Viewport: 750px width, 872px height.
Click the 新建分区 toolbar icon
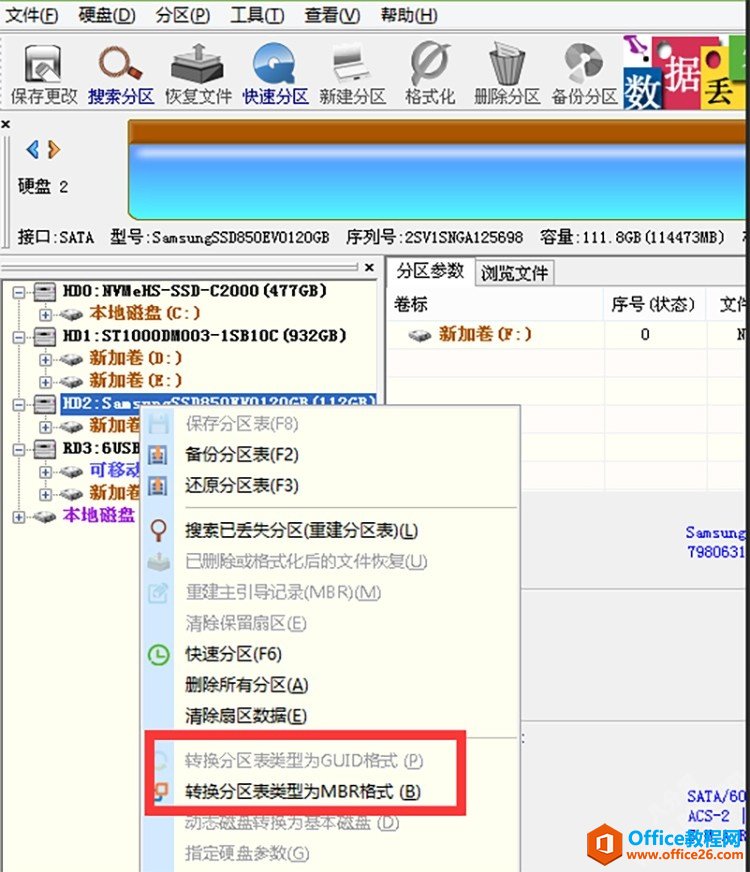point(352,74)
